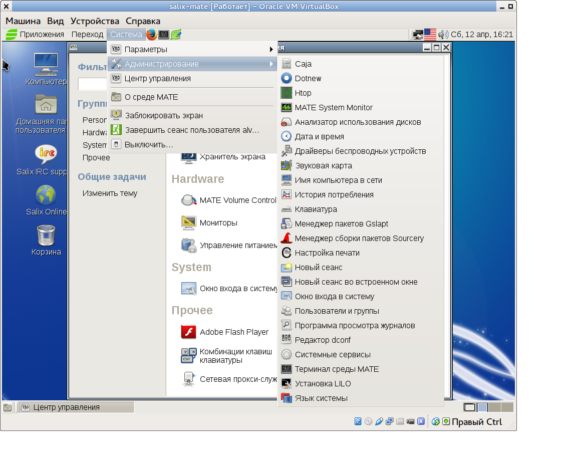The width and height of the screenshot is (572, 449).
Task: Open Salix IRC support desktop icon
Action: pos(43,160)
